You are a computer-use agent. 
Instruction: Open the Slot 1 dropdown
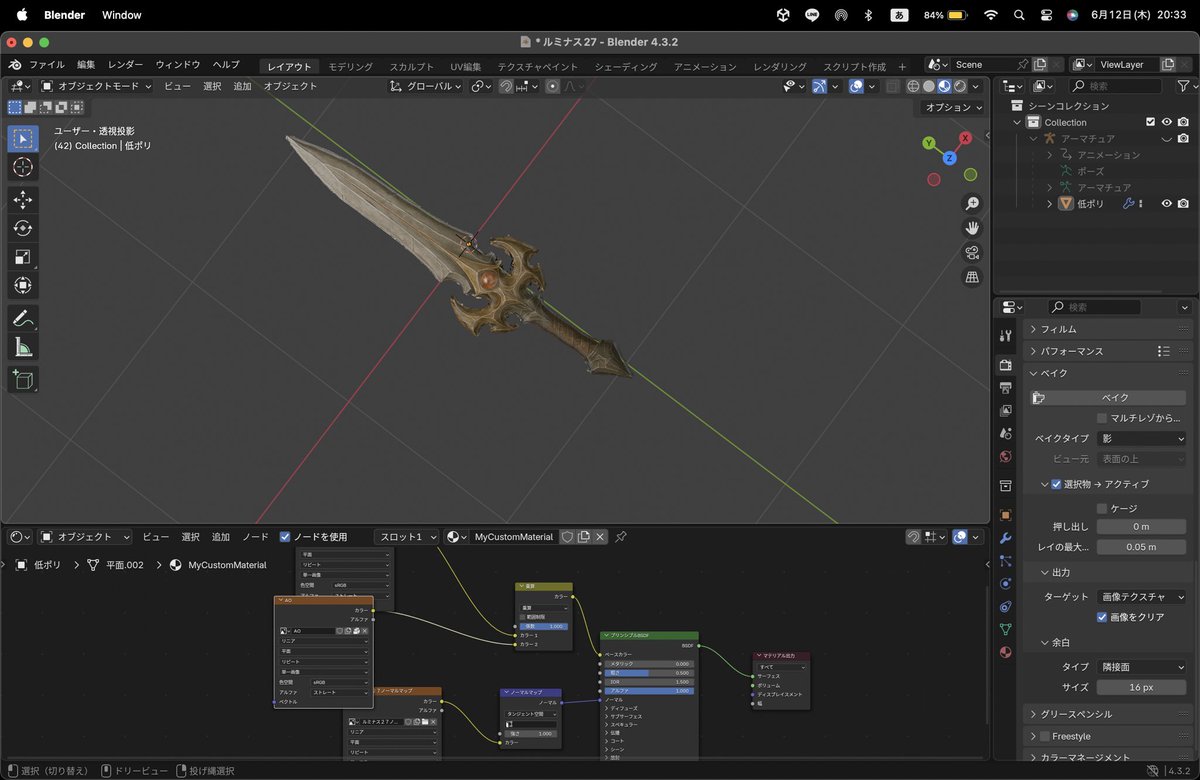[x=407, y=537]
